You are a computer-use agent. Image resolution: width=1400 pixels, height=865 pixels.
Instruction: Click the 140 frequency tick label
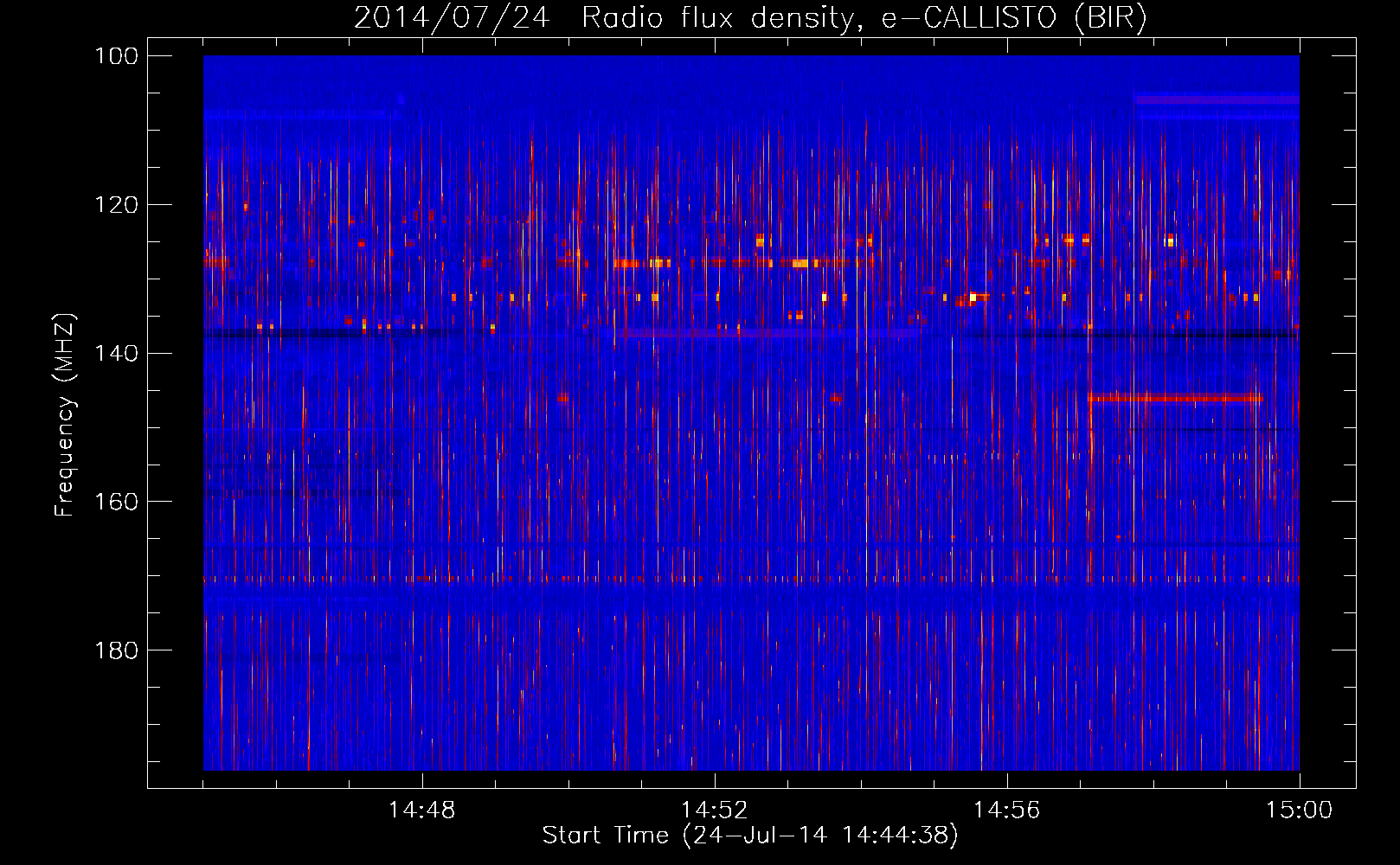(x=117, y=353)
